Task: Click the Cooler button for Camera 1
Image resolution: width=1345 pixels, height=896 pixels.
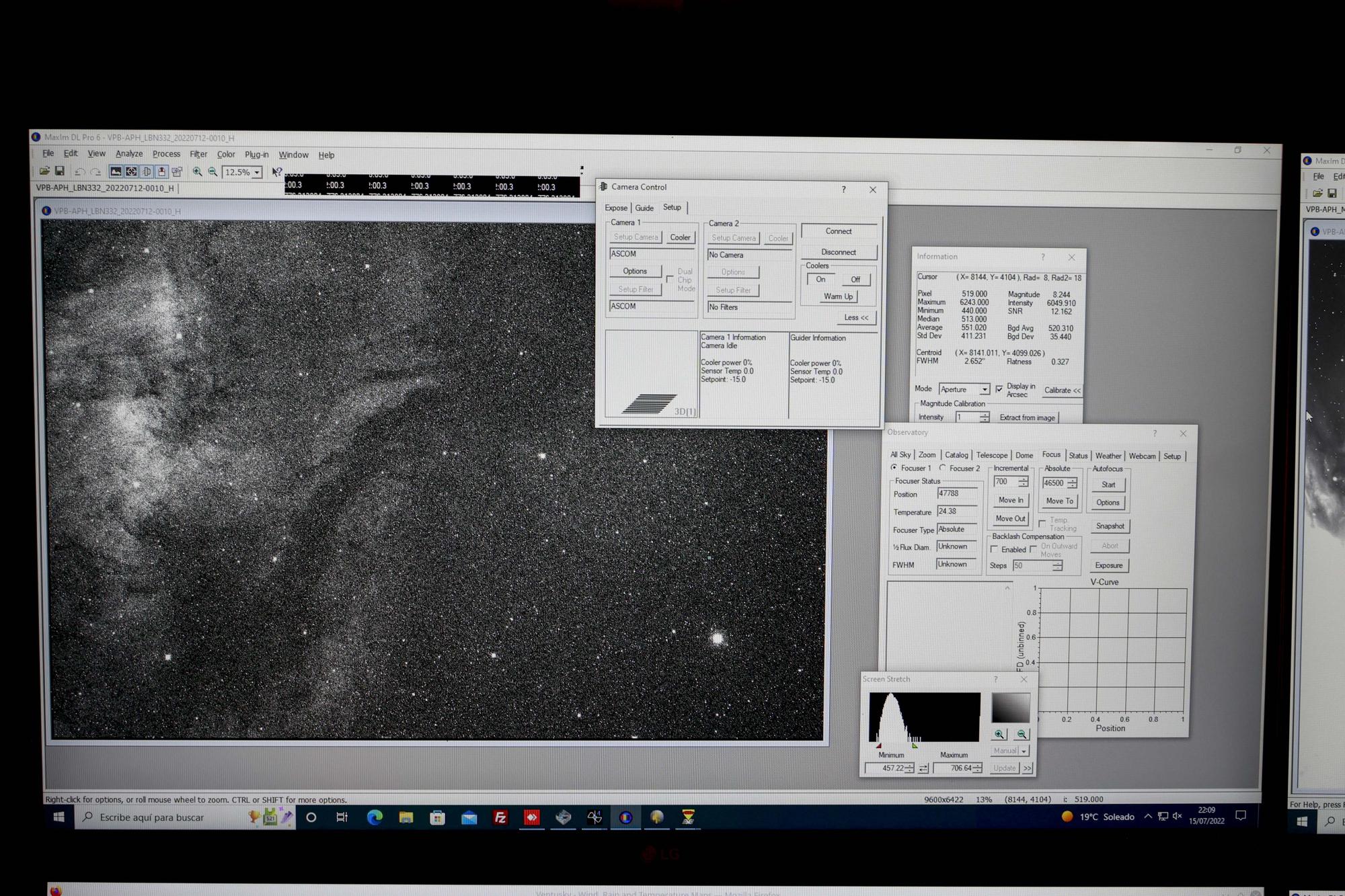Action: point(680,237)
